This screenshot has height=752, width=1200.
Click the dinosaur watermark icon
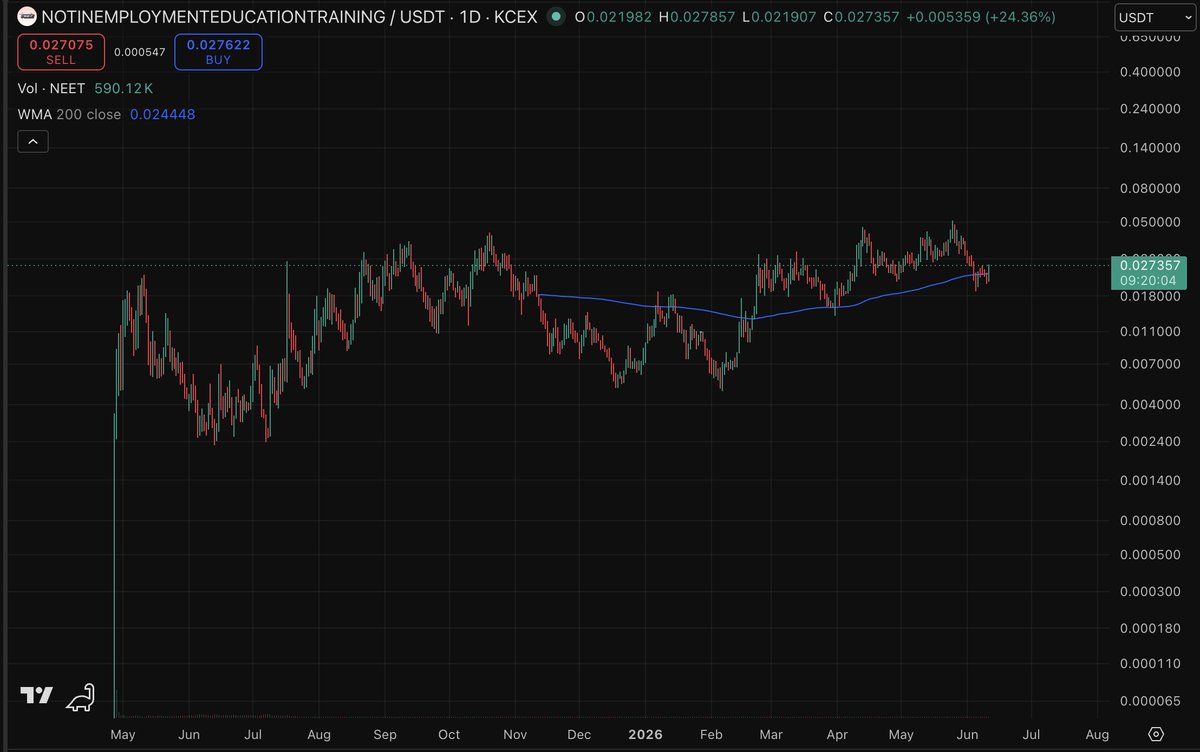click(x=82, y=696)
